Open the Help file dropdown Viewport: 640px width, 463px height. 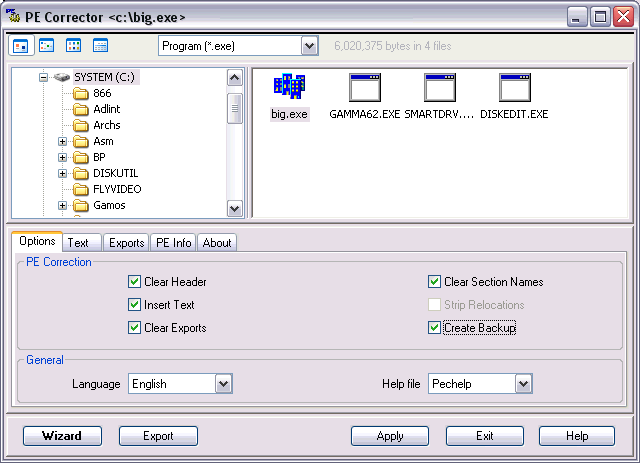pos(524,384)
